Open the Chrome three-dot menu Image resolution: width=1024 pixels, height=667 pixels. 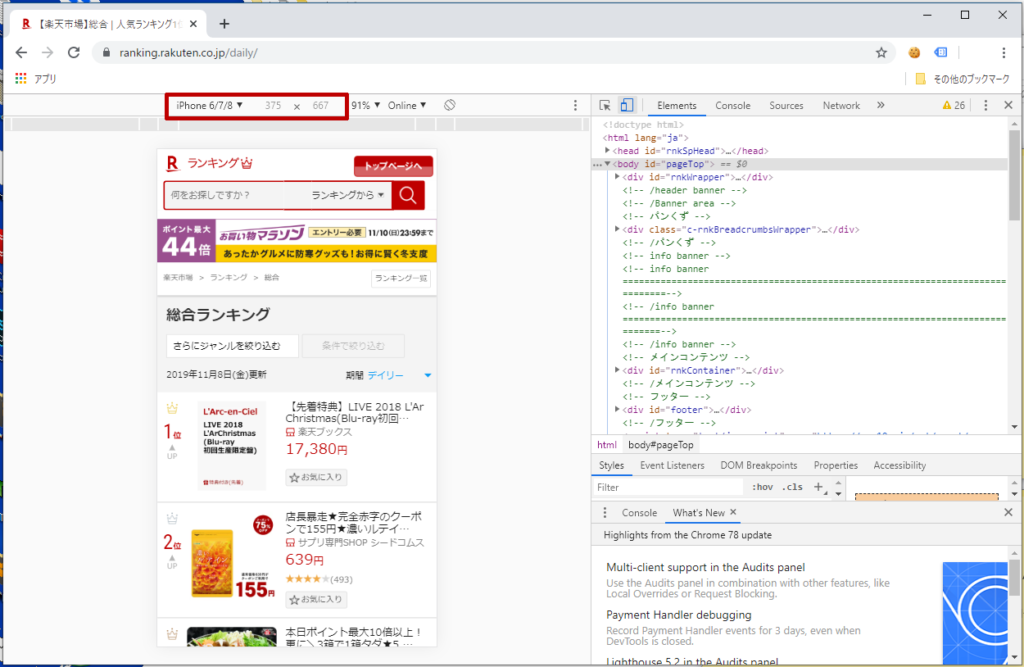coord(1004,52)
